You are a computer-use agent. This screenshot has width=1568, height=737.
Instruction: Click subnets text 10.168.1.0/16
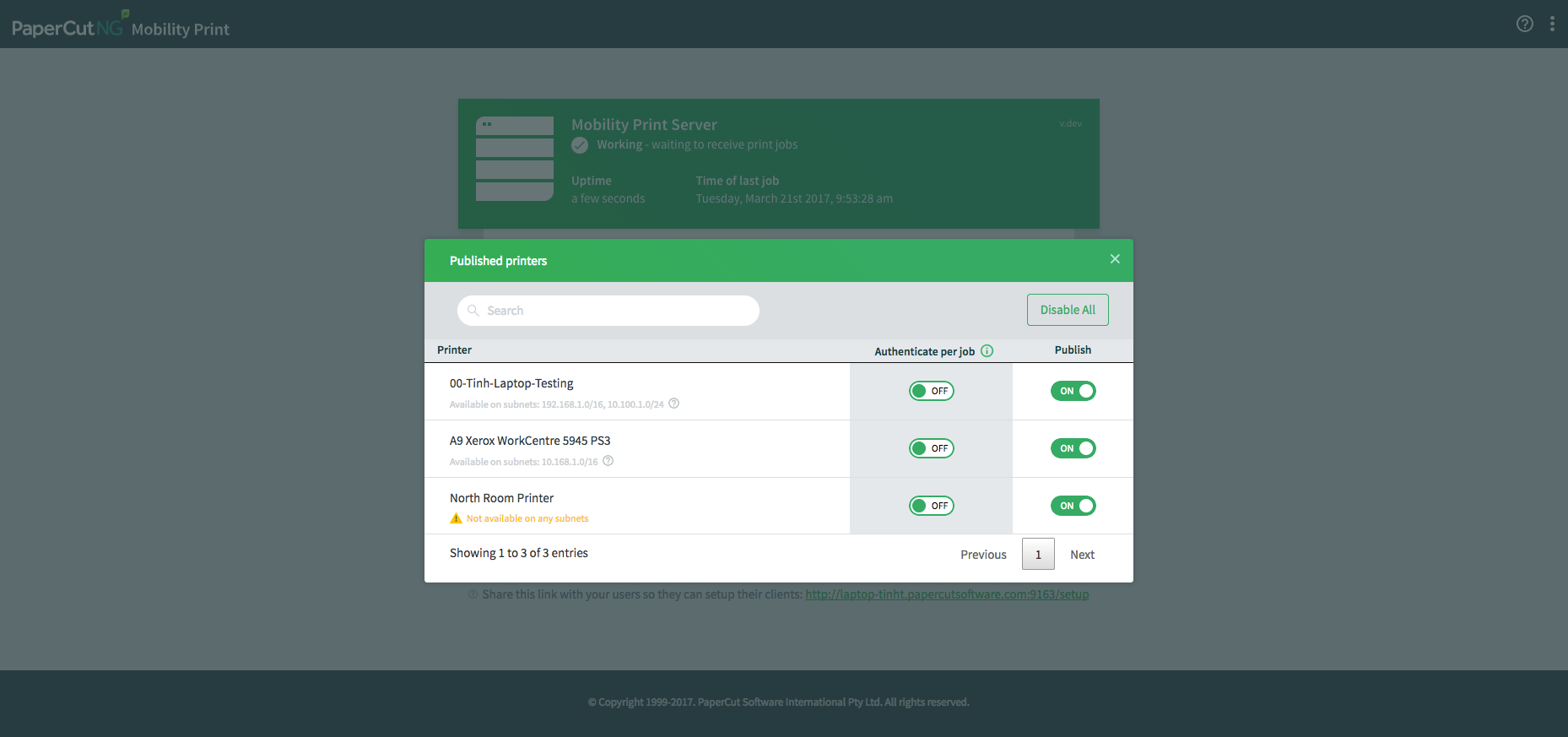tap(570, 462)
